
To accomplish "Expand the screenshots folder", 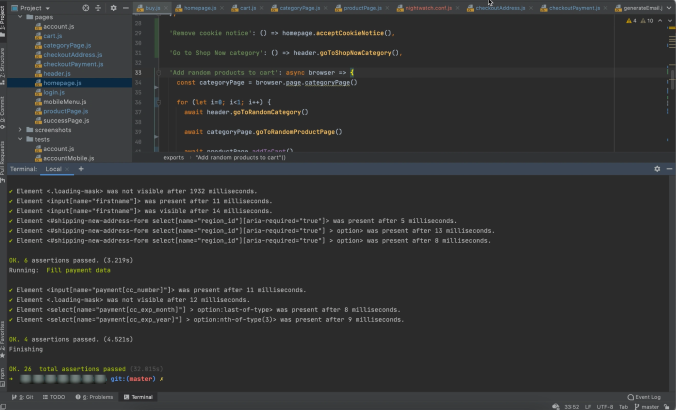I will pos(20,130).
